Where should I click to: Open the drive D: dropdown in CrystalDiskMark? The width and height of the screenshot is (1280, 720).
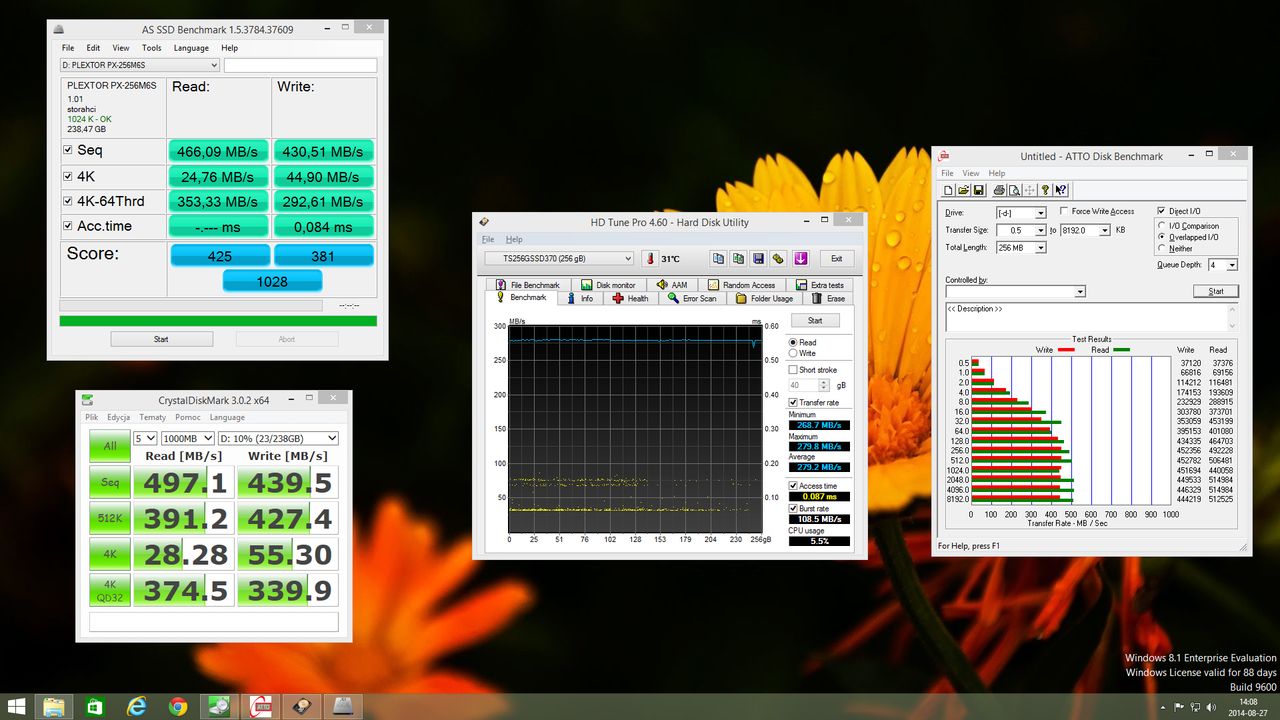279,438
